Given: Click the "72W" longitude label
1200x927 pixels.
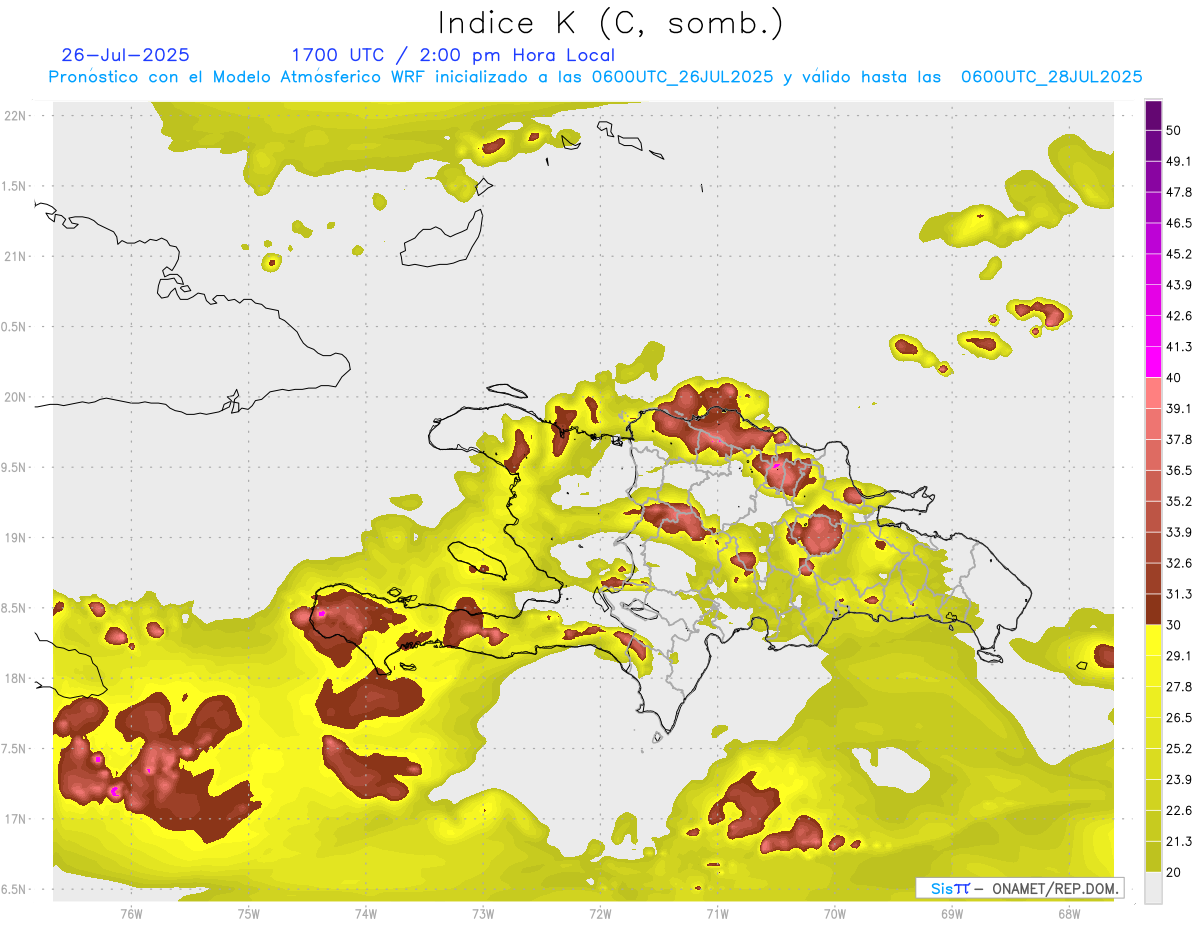Looking at the screenshot, I should pos(600,913).
